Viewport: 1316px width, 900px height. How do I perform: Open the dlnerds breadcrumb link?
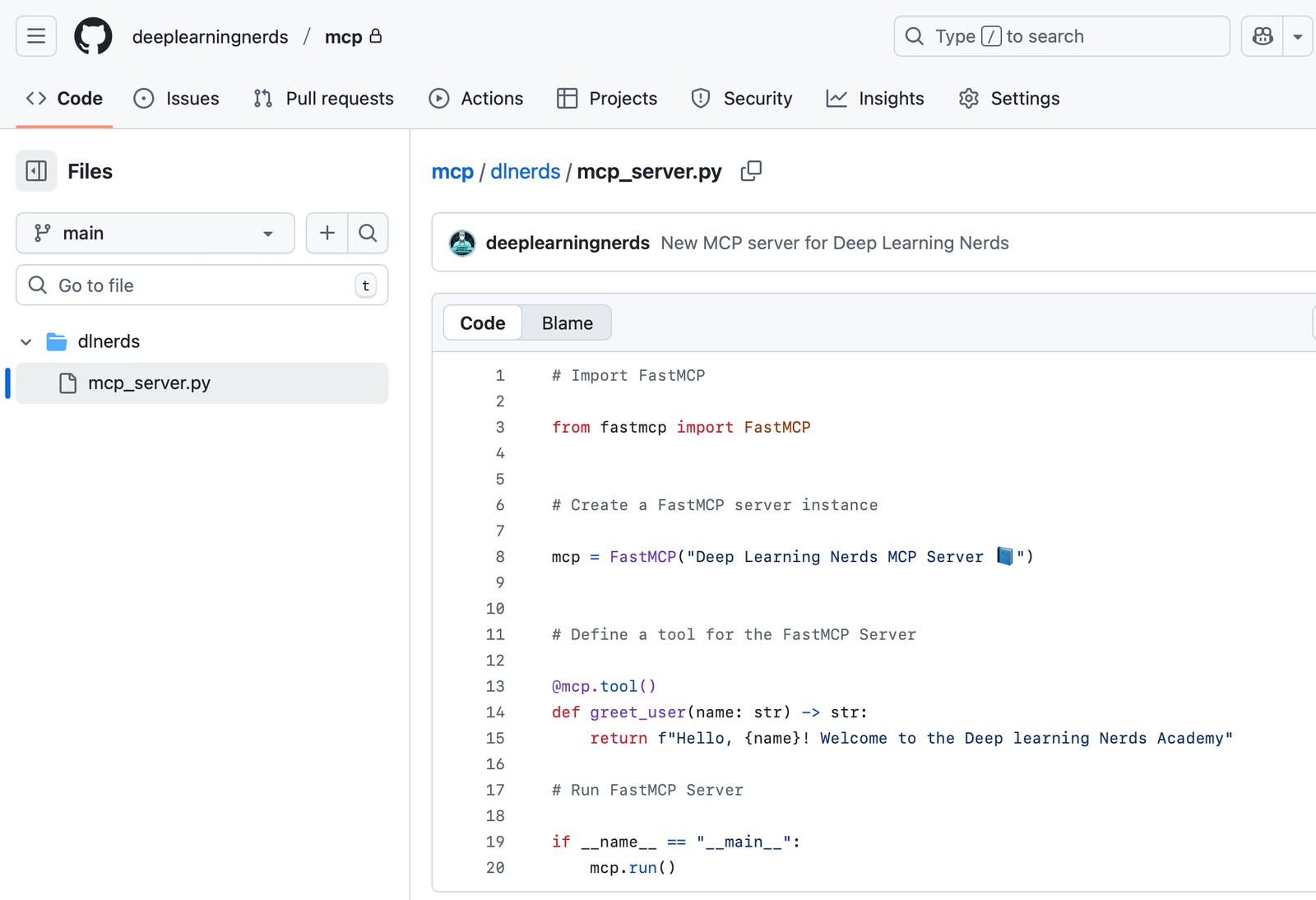point(526,171)
